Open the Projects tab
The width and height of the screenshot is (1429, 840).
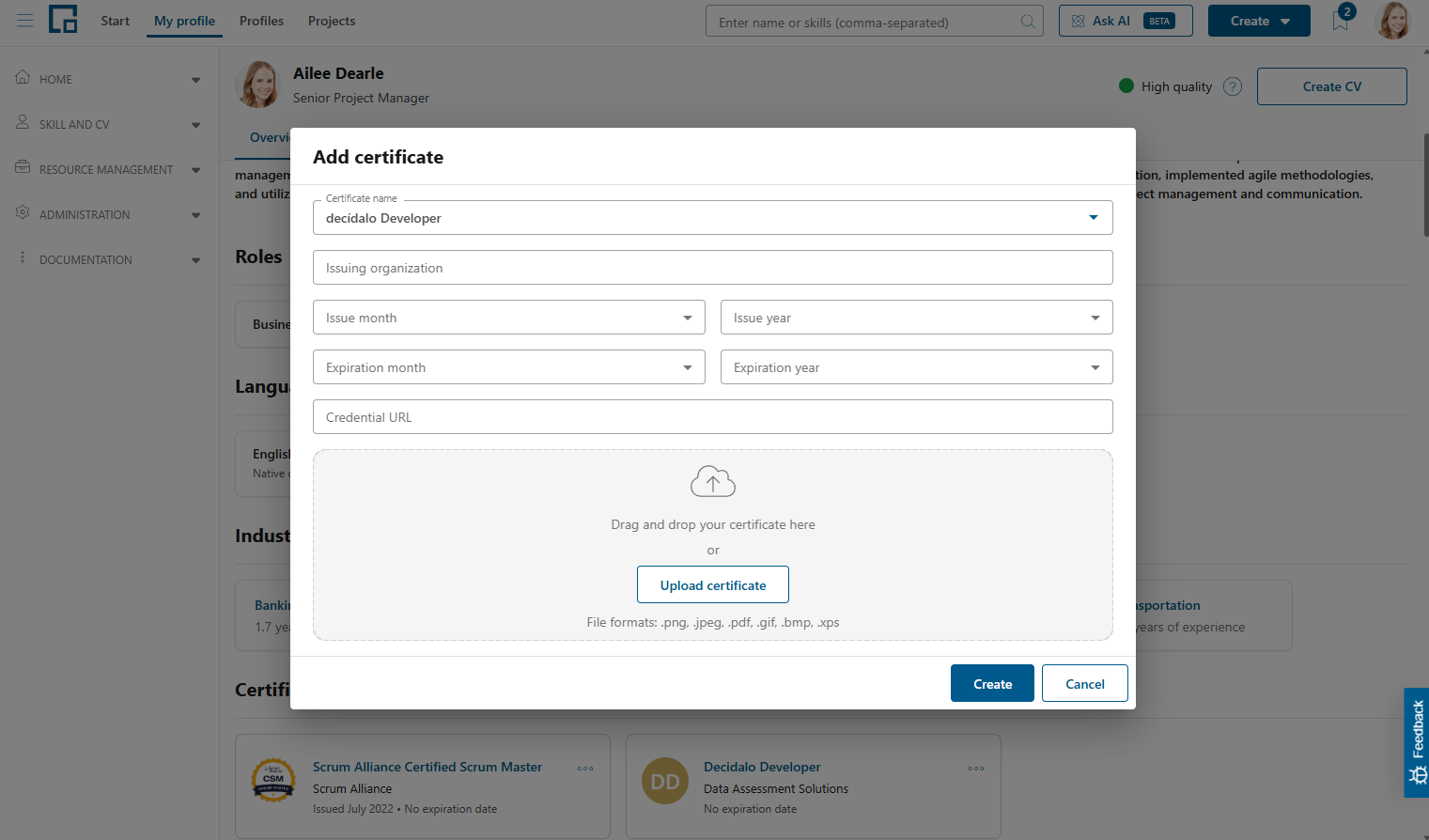[332, 21]
